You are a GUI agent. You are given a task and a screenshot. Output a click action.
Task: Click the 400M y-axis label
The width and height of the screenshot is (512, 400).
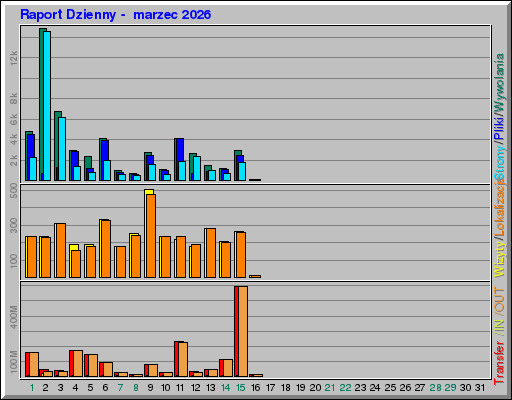[x=14, y=317]
